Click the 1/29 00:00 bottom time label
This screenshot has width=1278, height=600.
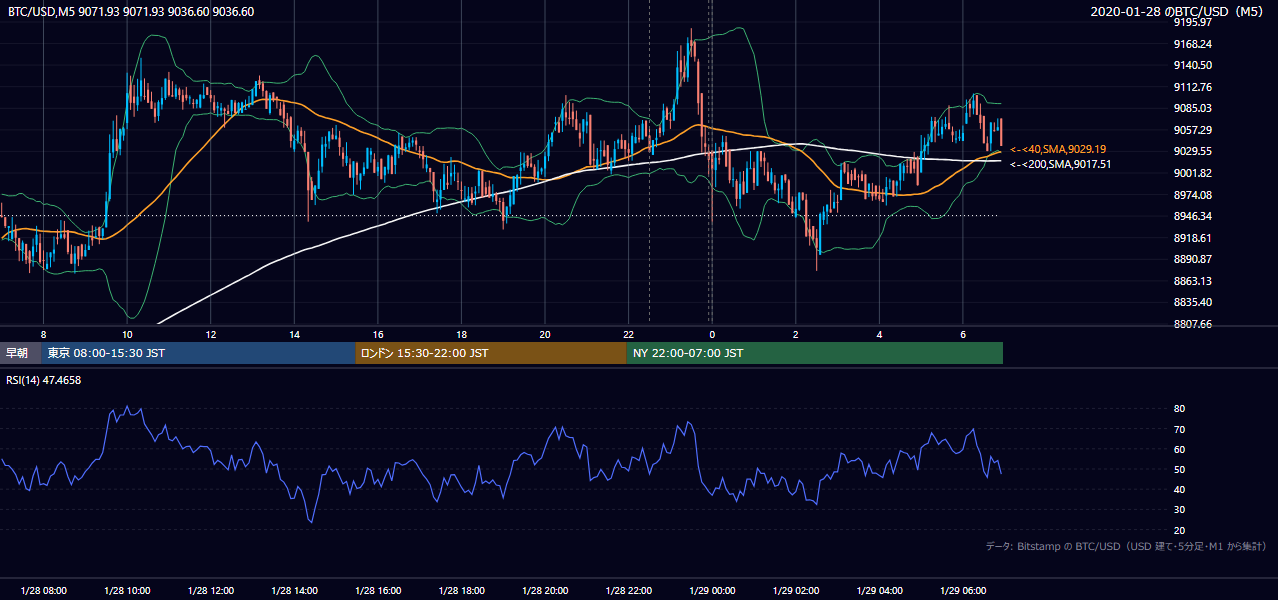pos(712,591)
